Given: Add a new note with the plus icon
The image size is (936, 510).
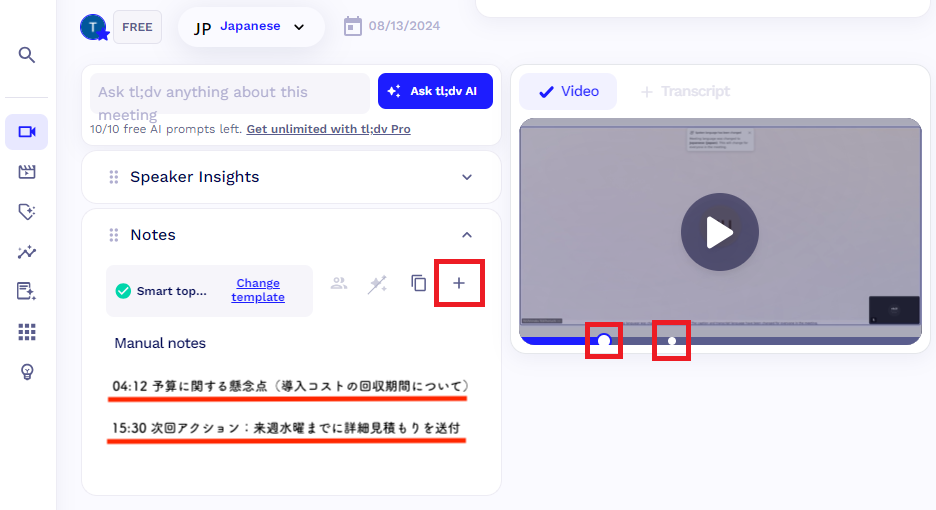Looking at the screenshot, I should (459, 284).
